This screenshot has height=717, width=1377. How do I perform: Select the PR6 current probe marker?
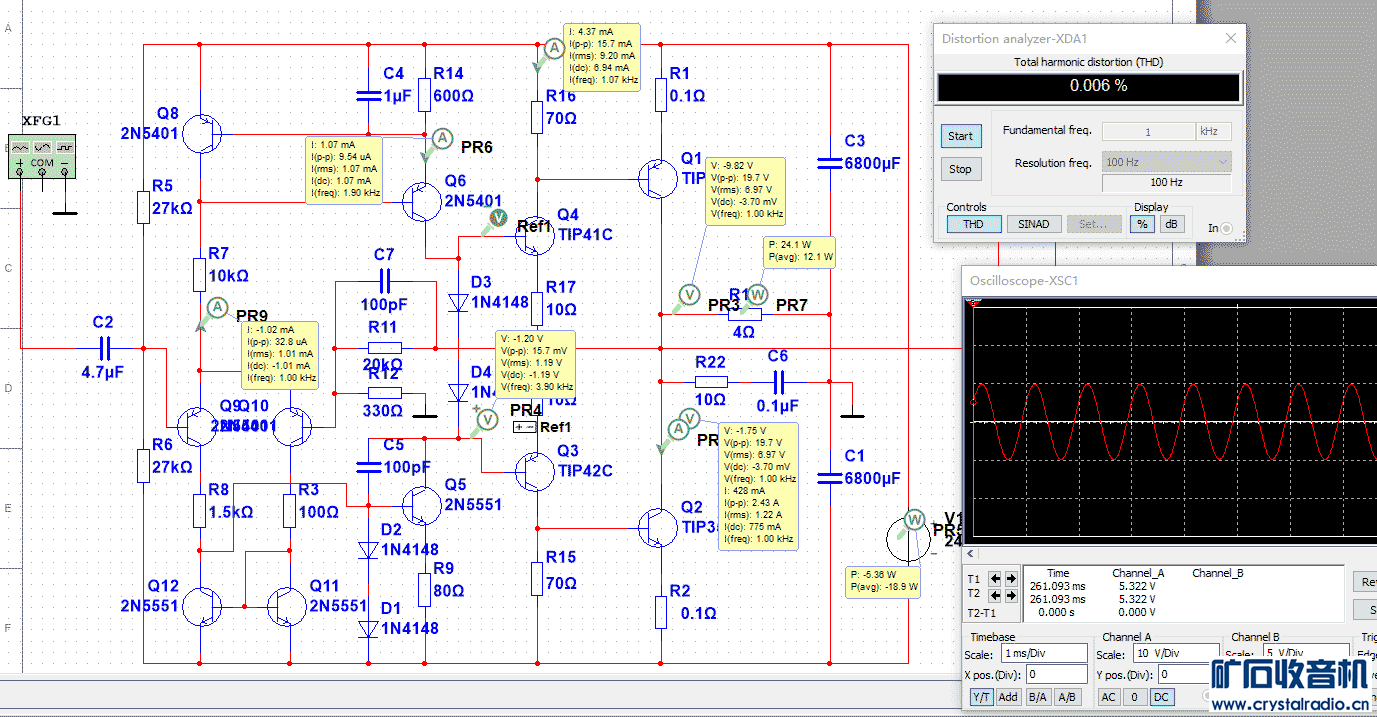[441, 141]
